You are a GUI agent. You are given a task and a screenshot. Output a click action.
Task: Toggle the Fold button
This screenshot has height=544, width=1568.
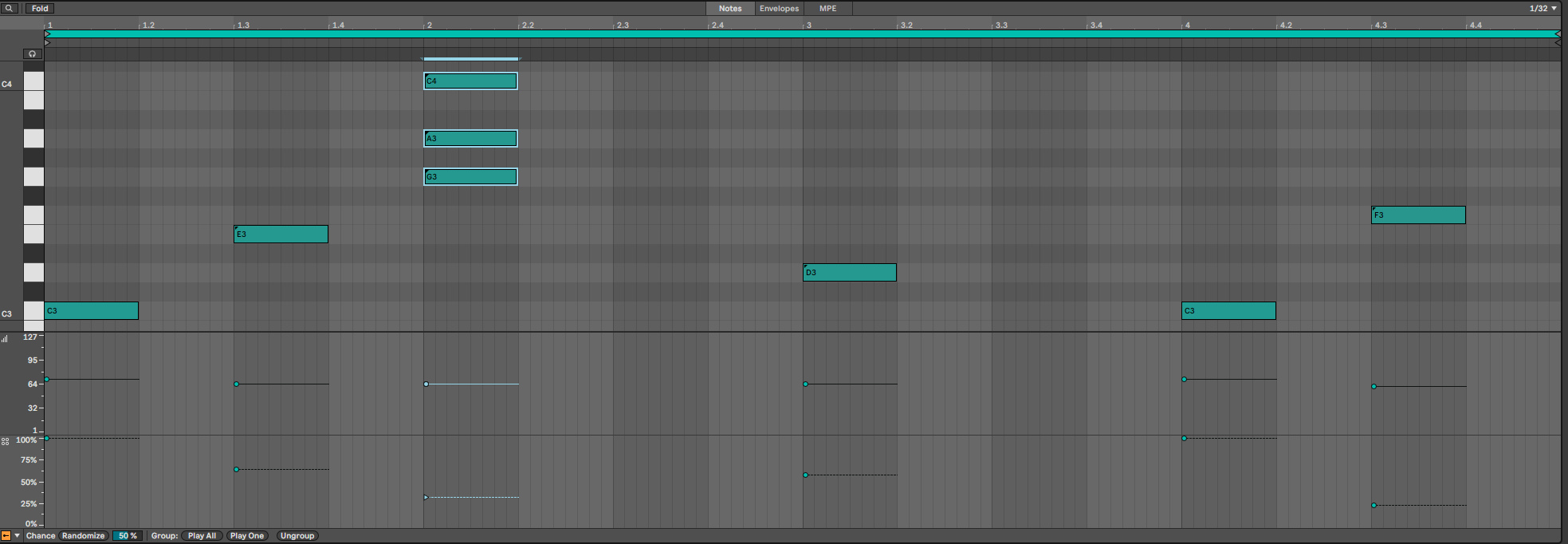[40, 8]
